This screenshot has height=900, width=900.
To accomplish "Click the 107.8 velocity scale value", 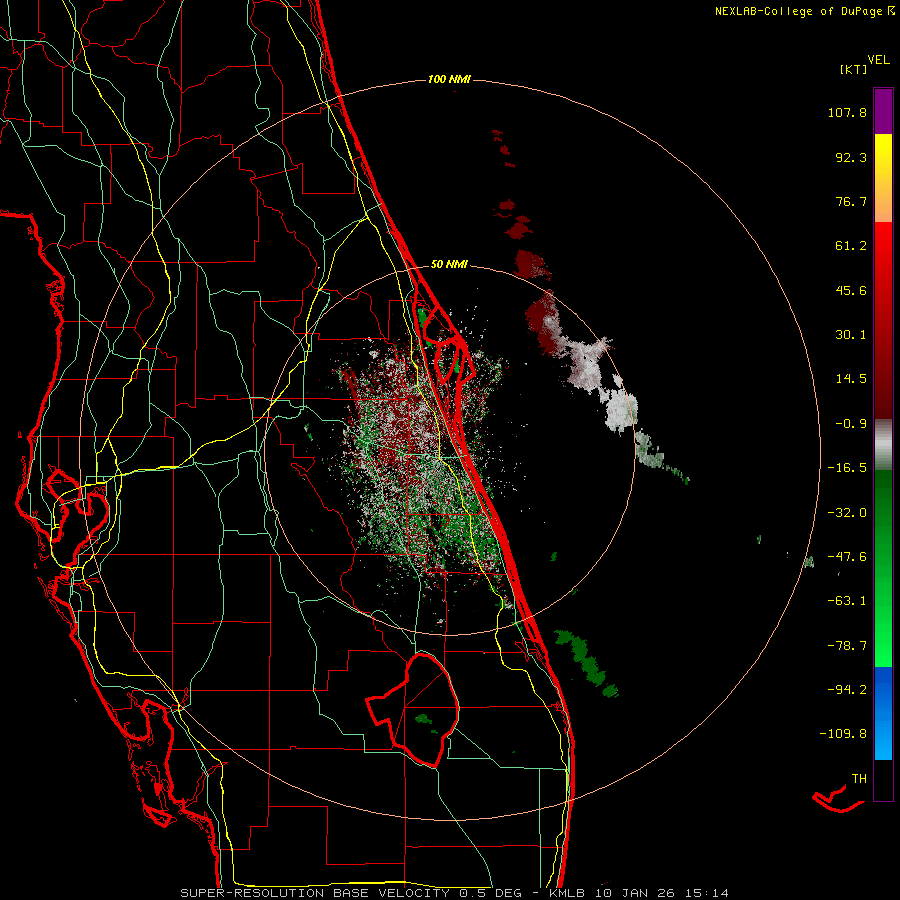I will 847,112.
